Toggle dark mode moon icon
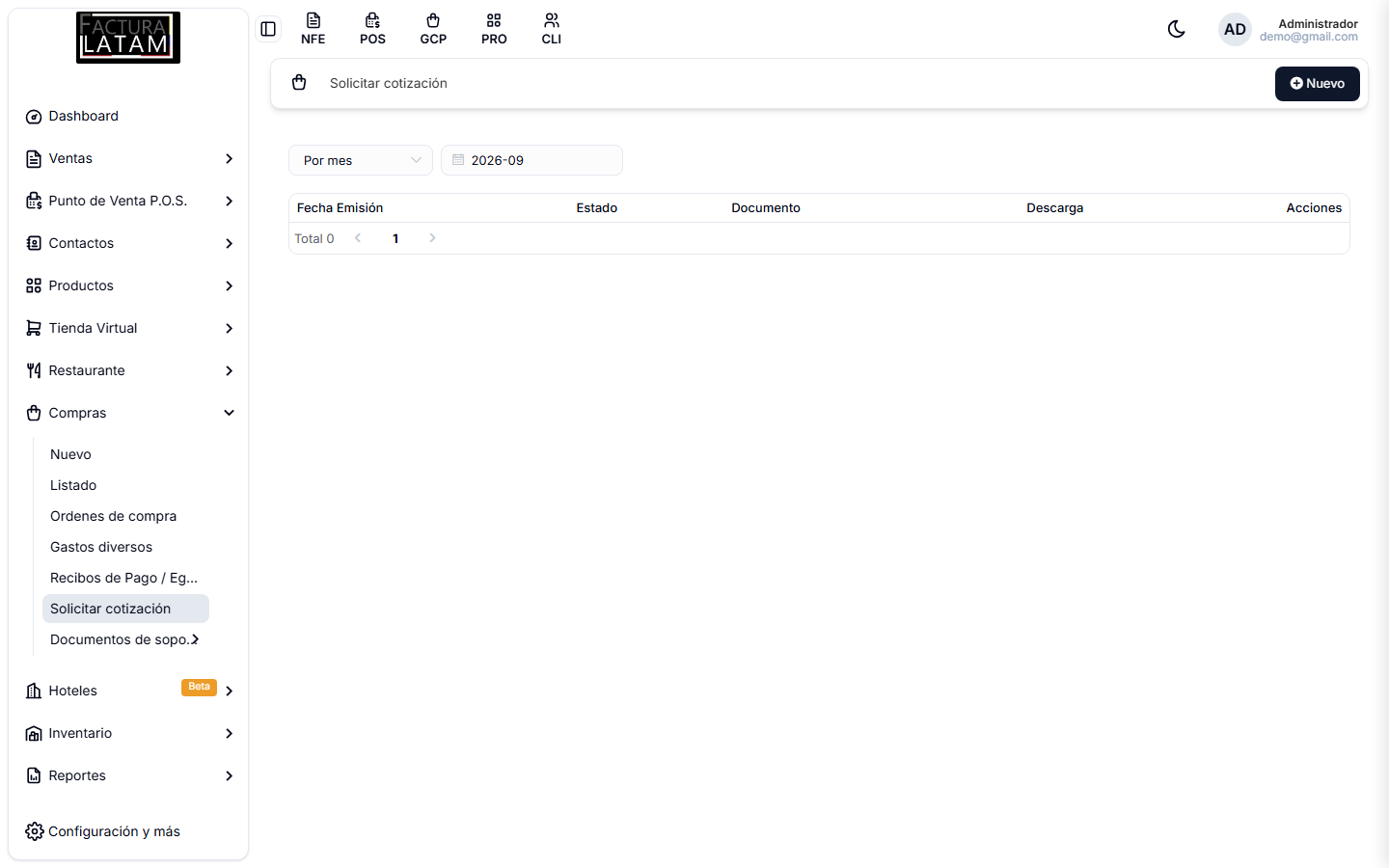This screenshot has width=1389, height=868. 1176,29
